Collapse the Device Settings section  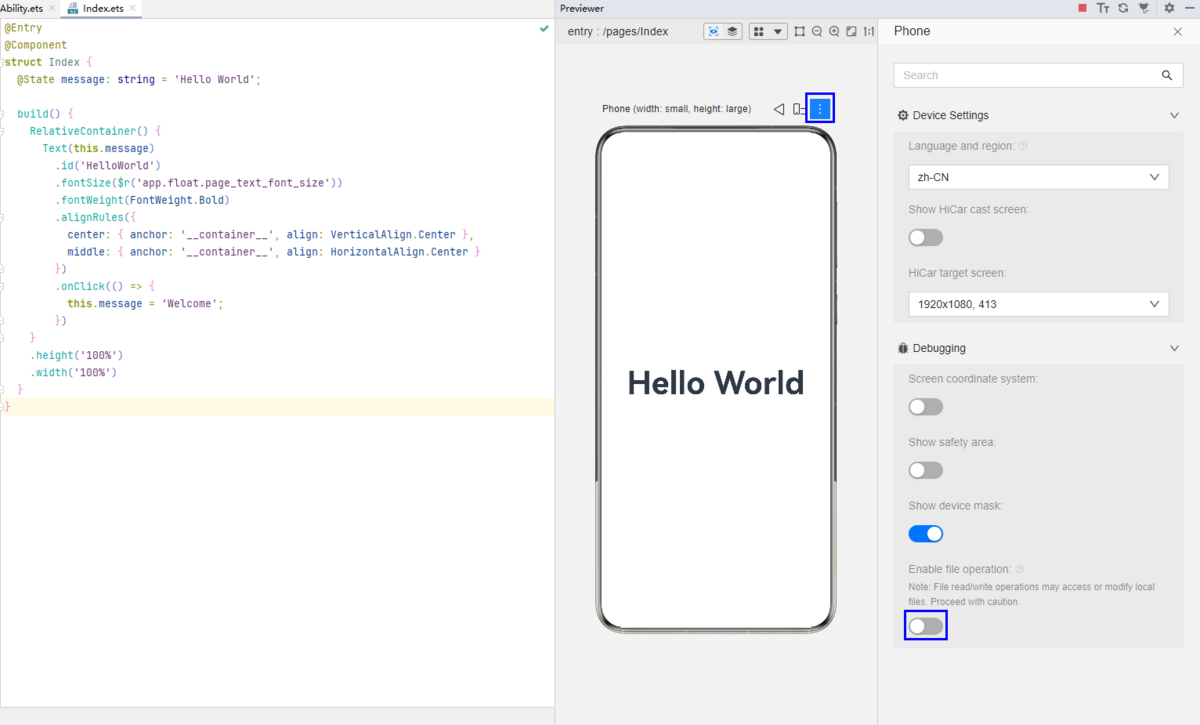[x=1174, y=116]
